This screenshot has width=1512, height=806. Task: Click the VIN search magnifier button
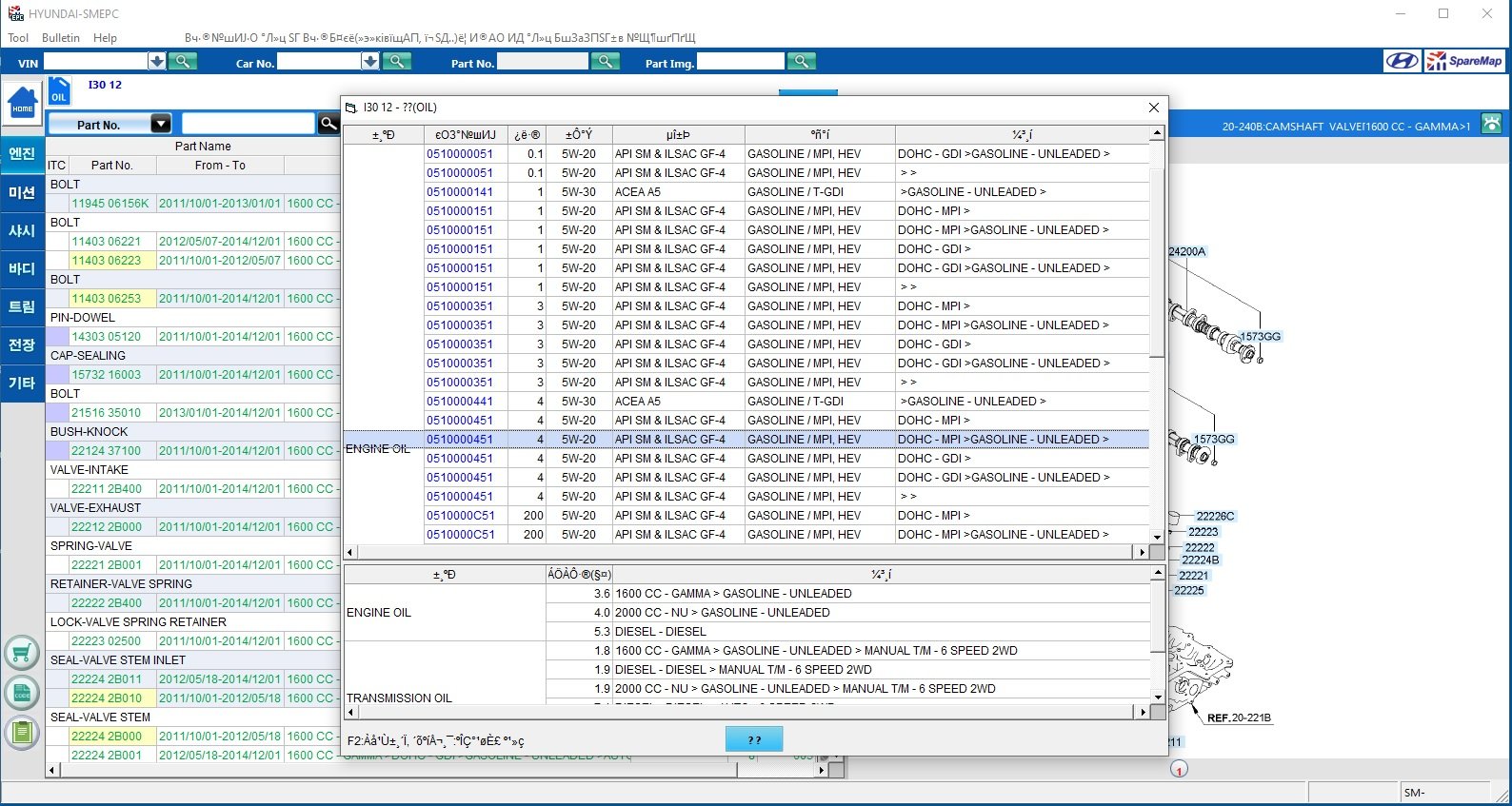(182, 62)
